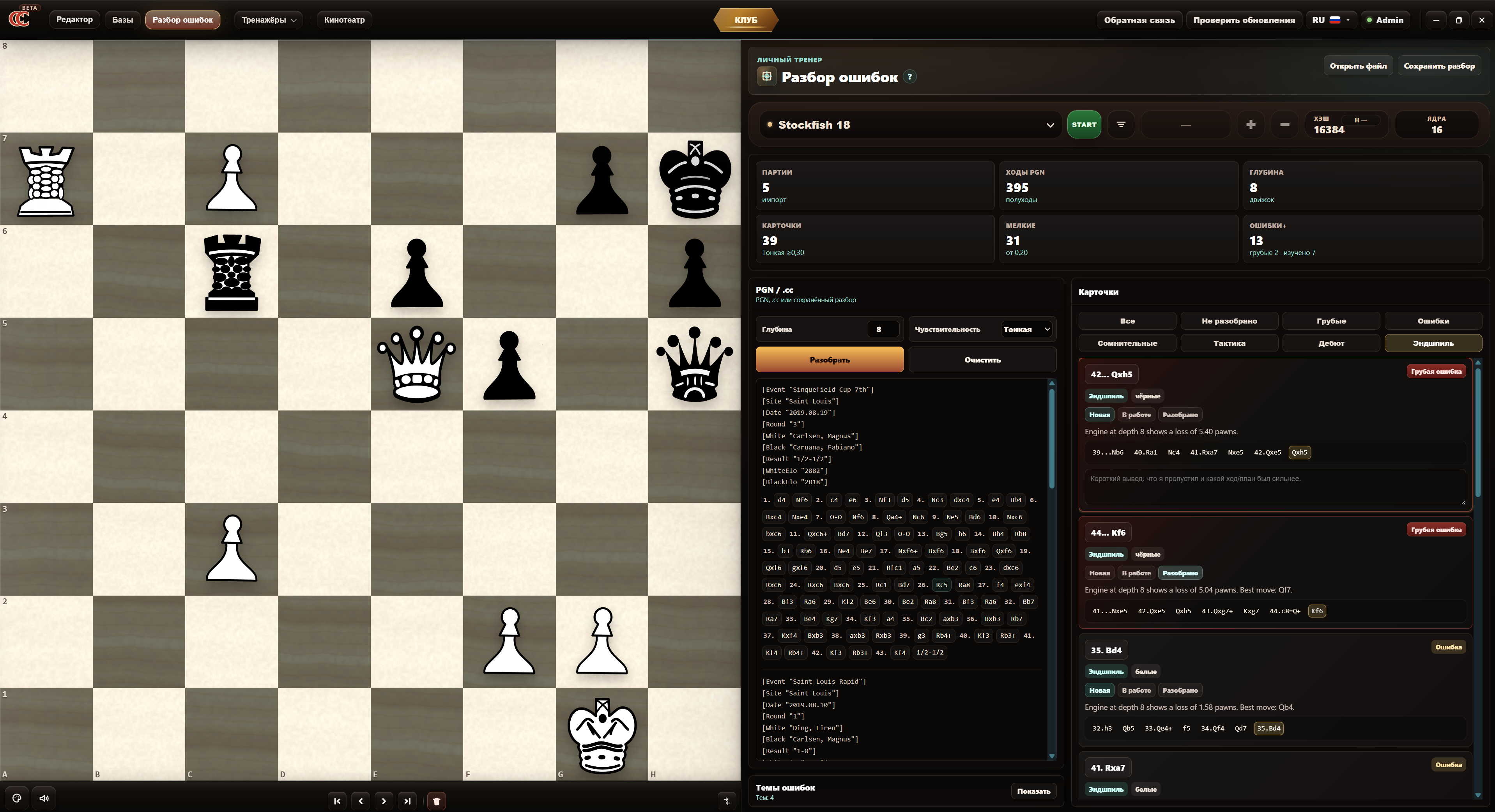Click the note field in 42... Qxh5 card
The image size is (1495, 812).
coord(1275,487)
